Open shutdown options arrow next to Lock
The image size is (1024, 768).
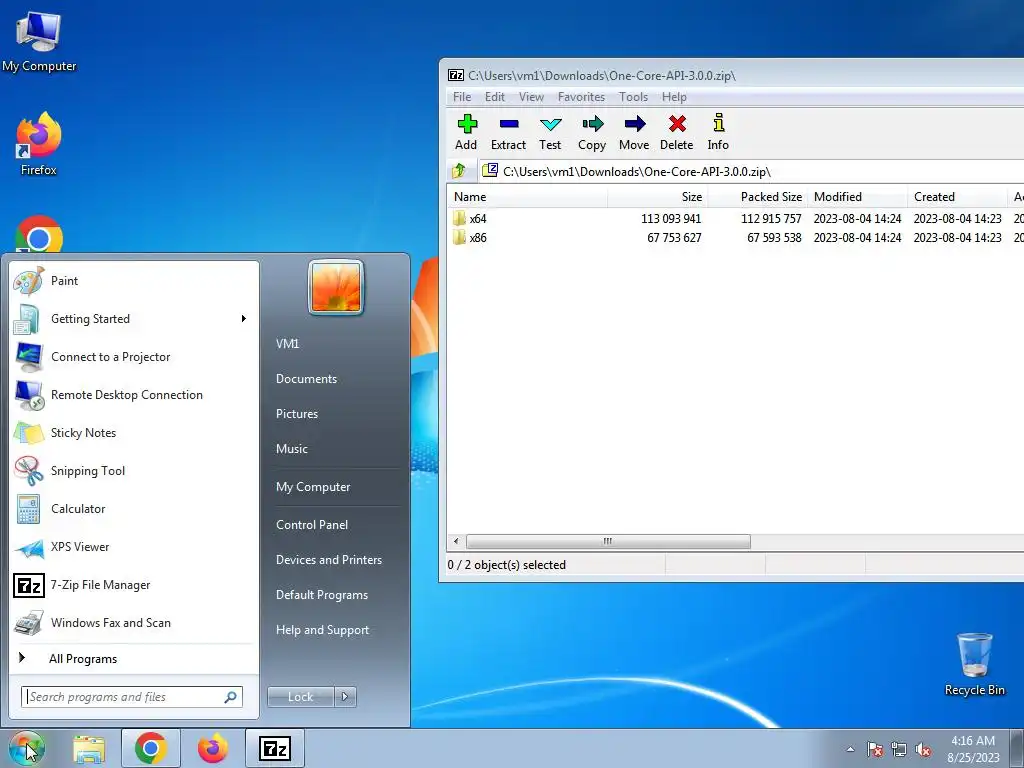tap(345, 697)
